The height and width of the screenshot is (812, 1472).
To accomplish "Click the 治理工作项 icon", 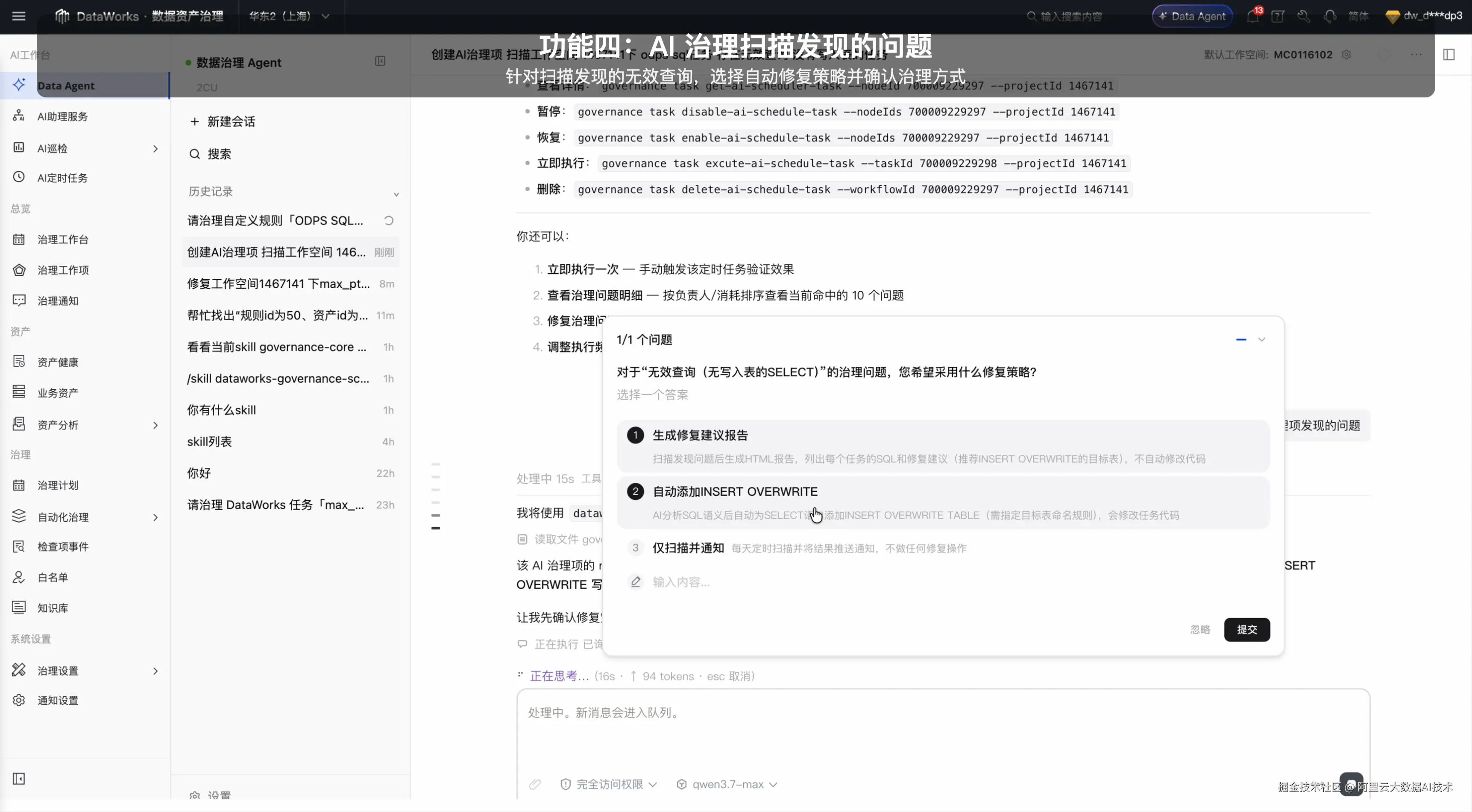I will click(19, 270).
